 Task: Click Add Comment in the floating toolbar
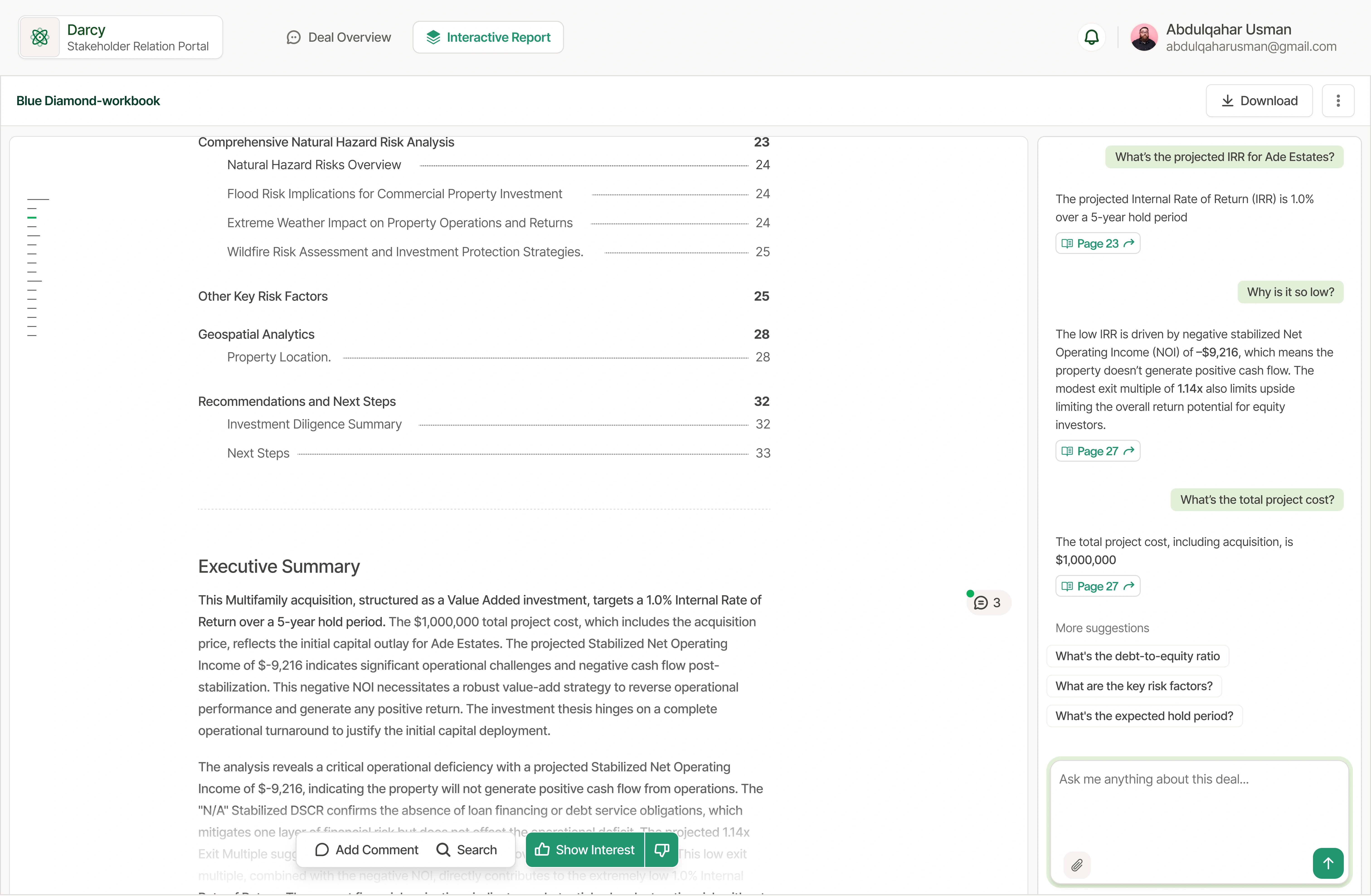tap(367, 850)
